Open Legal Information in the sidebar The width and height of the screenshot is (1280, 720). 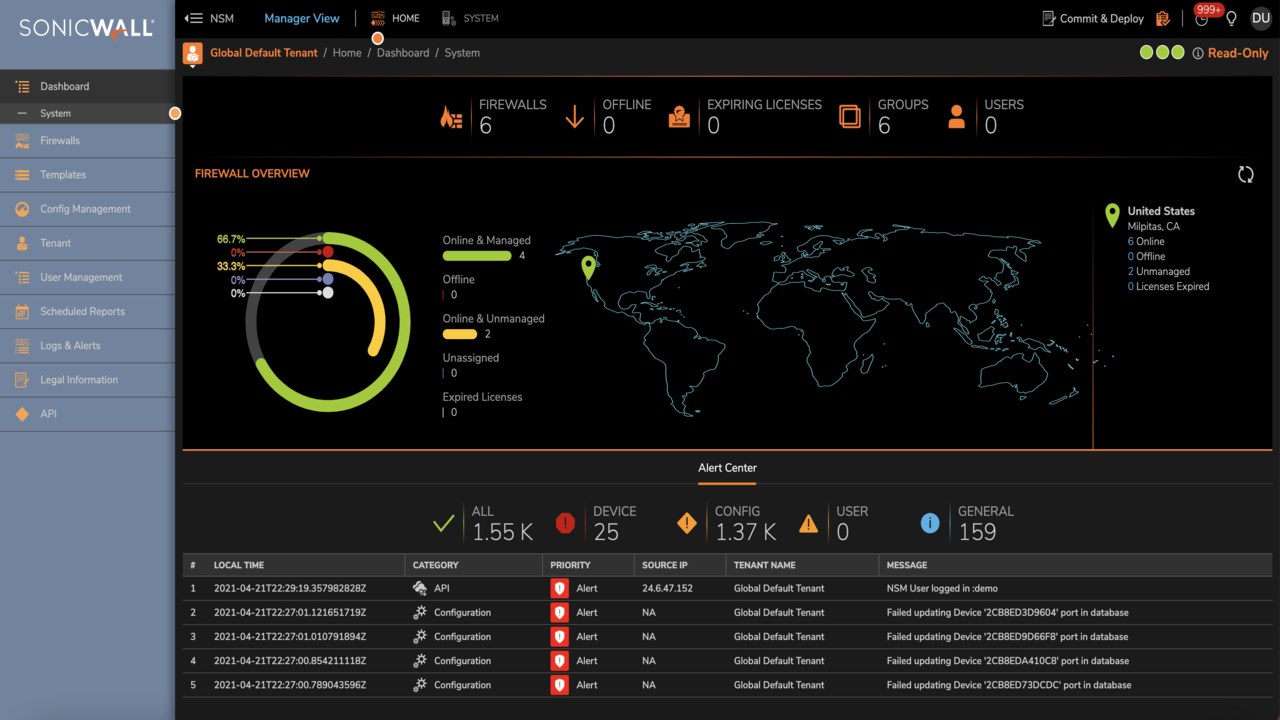coord(87,380)
